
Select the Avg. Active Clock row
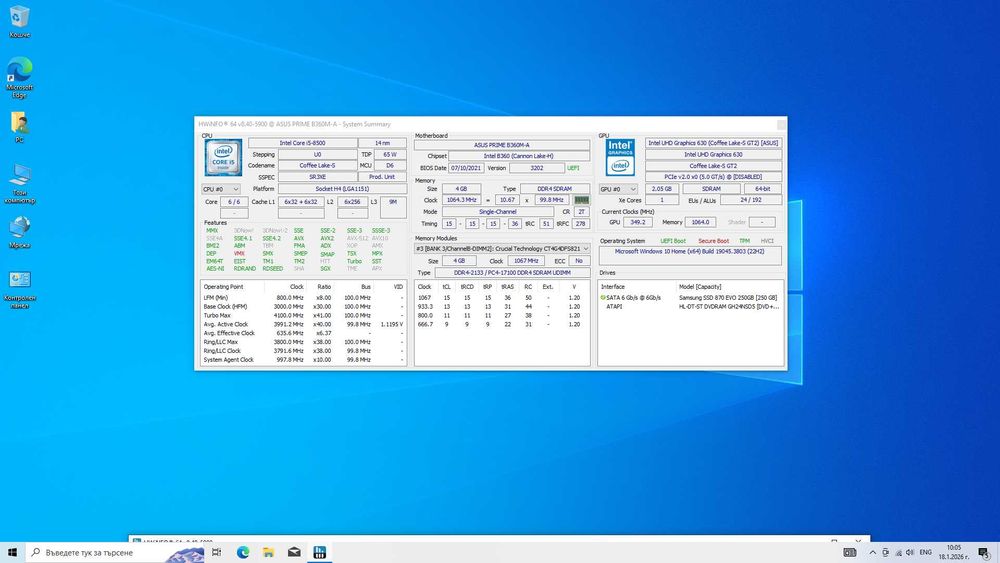(x=304, y=325)
